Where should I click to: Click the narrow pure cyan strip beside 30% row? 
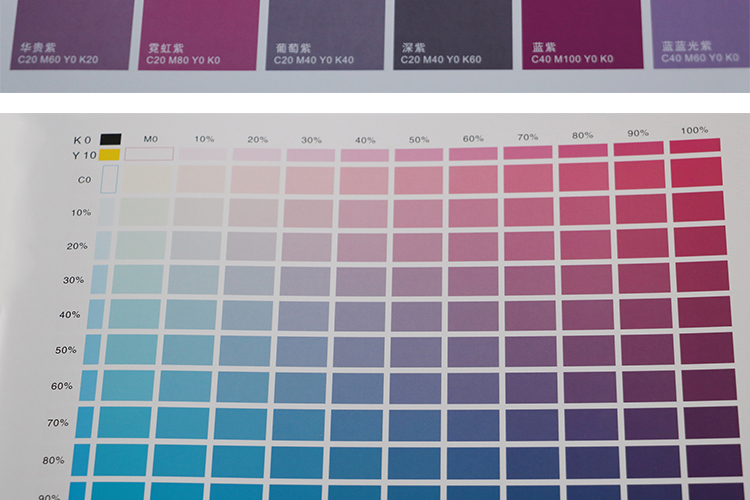[x=99, y=279]
